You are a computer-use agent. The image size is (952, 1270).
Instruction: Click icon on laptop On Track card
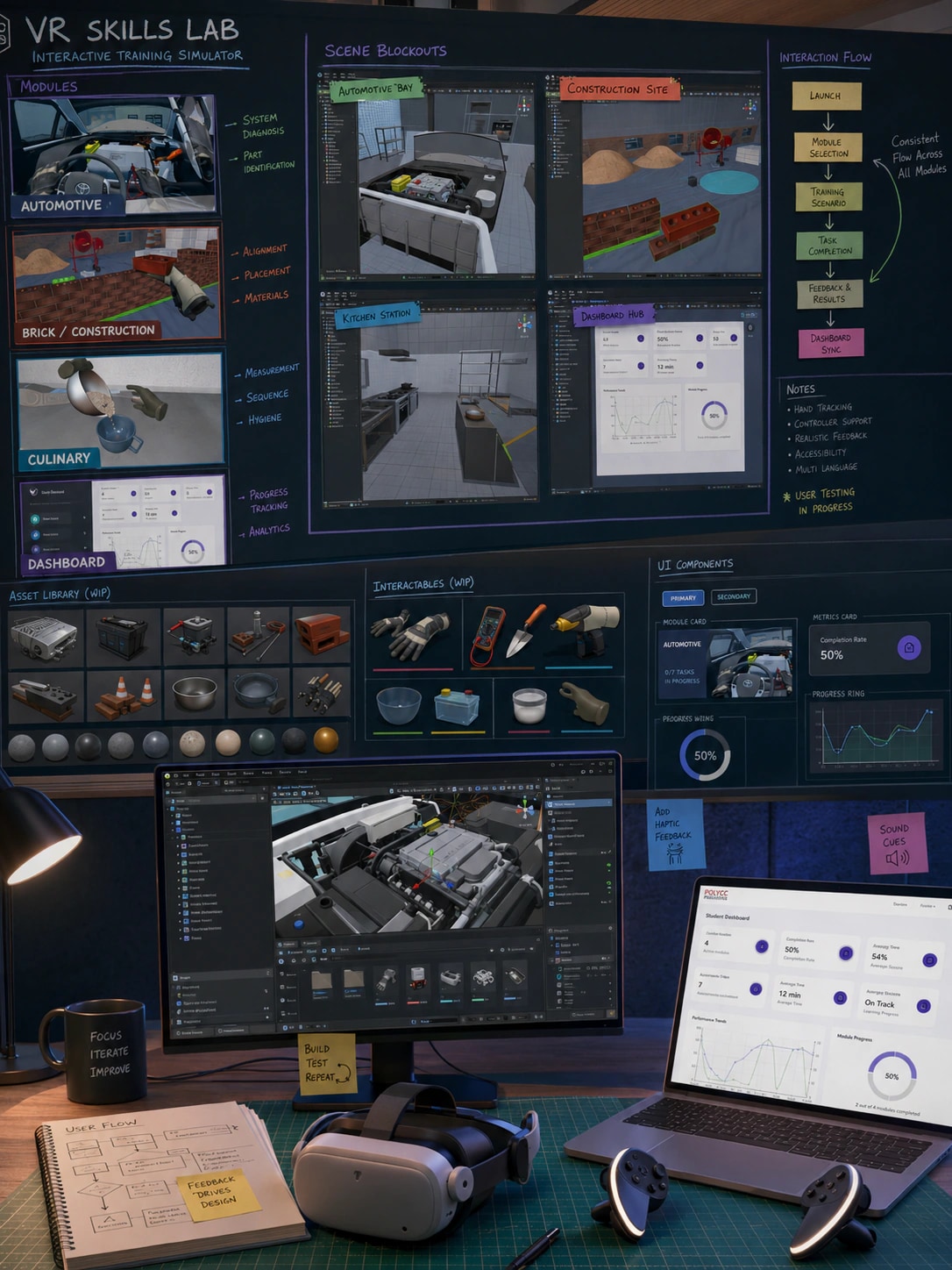point(923,1006)
